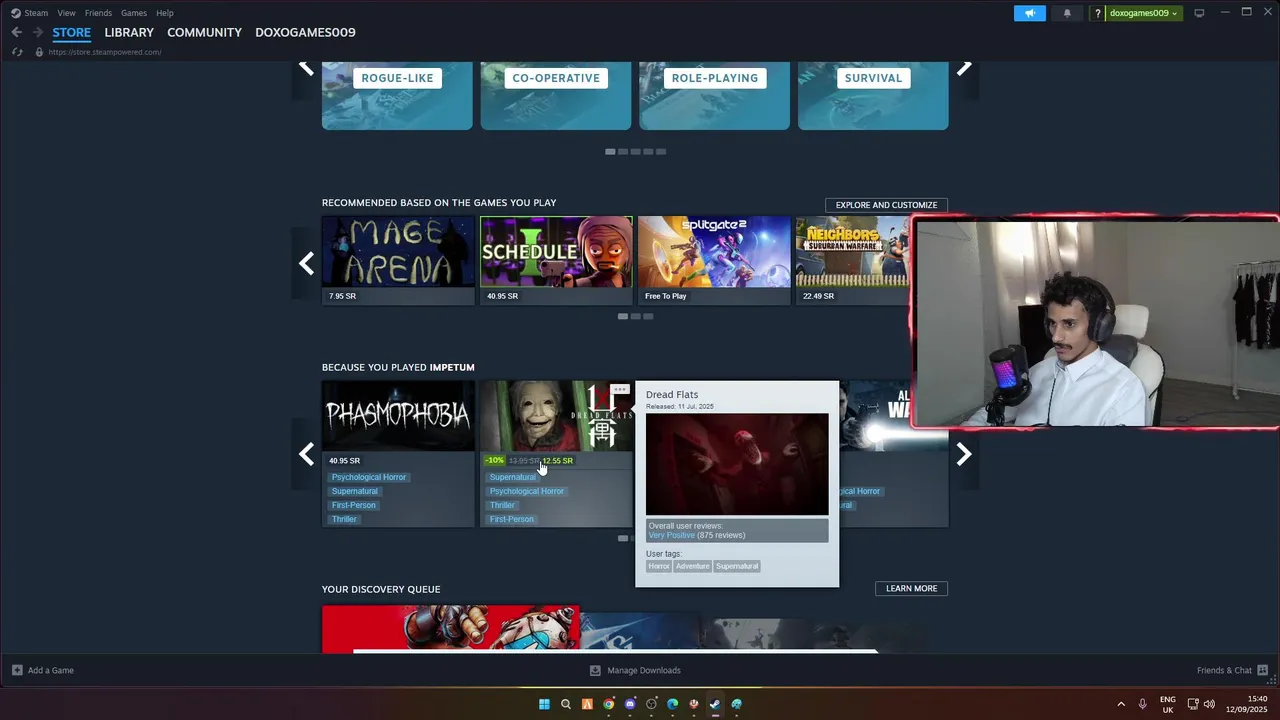
Task: Open Microsoft Edge from the taskbar
Action: (673, 704)
